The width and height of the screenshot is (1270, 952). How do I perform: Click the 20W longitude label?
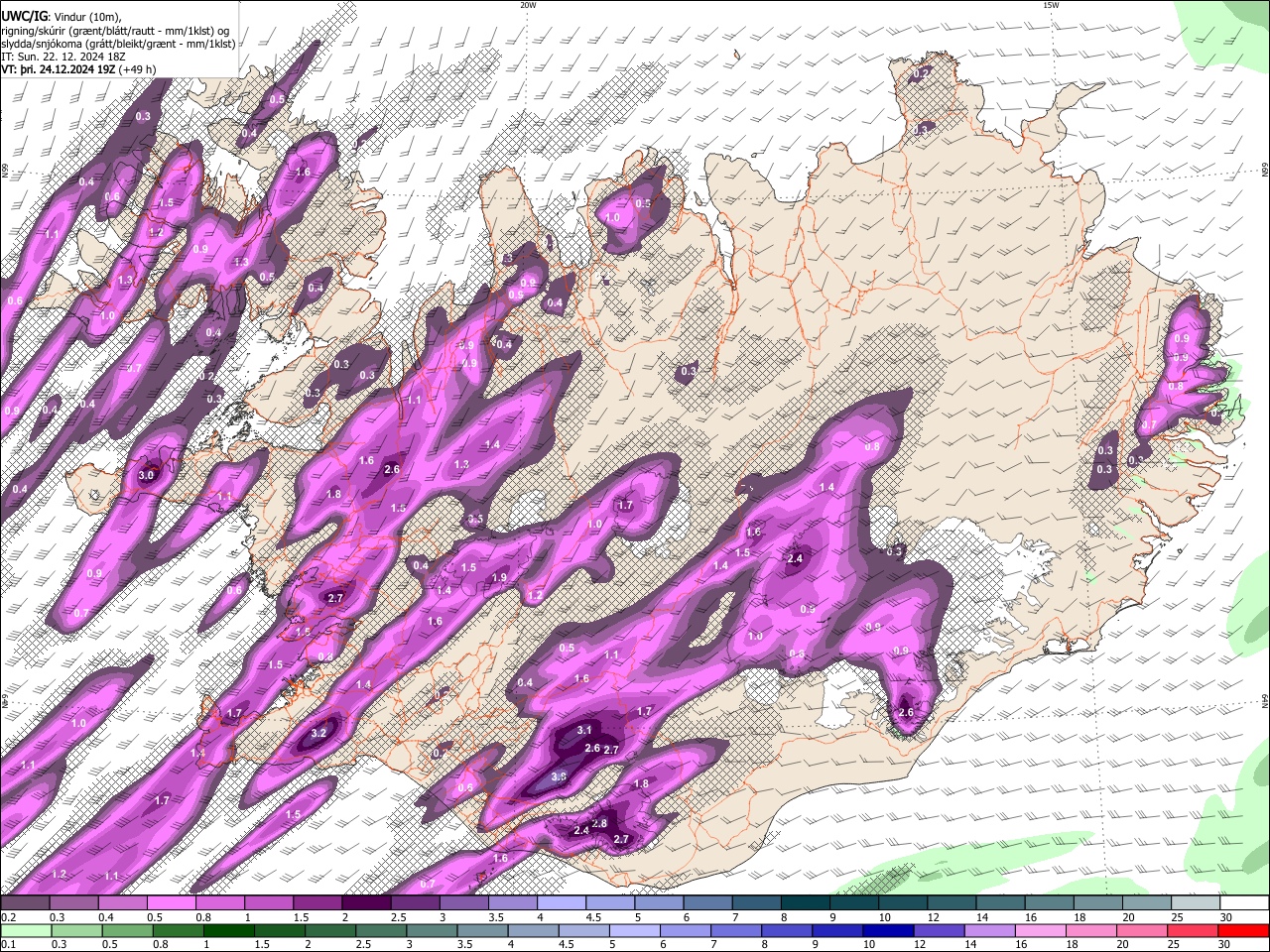[x=528, y=5]
